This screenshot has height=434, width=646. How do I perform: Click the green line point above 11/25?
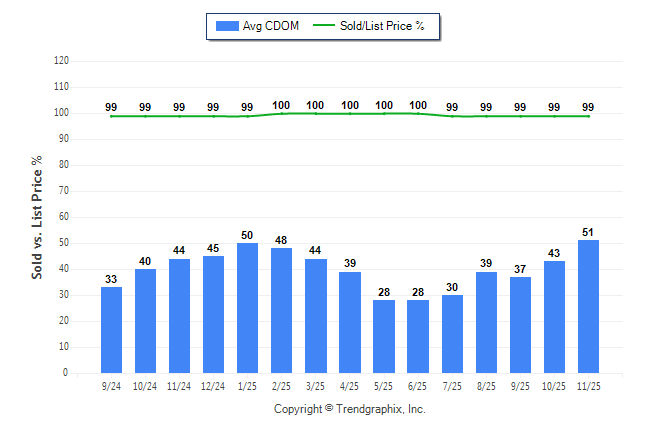tap(588, 116)
